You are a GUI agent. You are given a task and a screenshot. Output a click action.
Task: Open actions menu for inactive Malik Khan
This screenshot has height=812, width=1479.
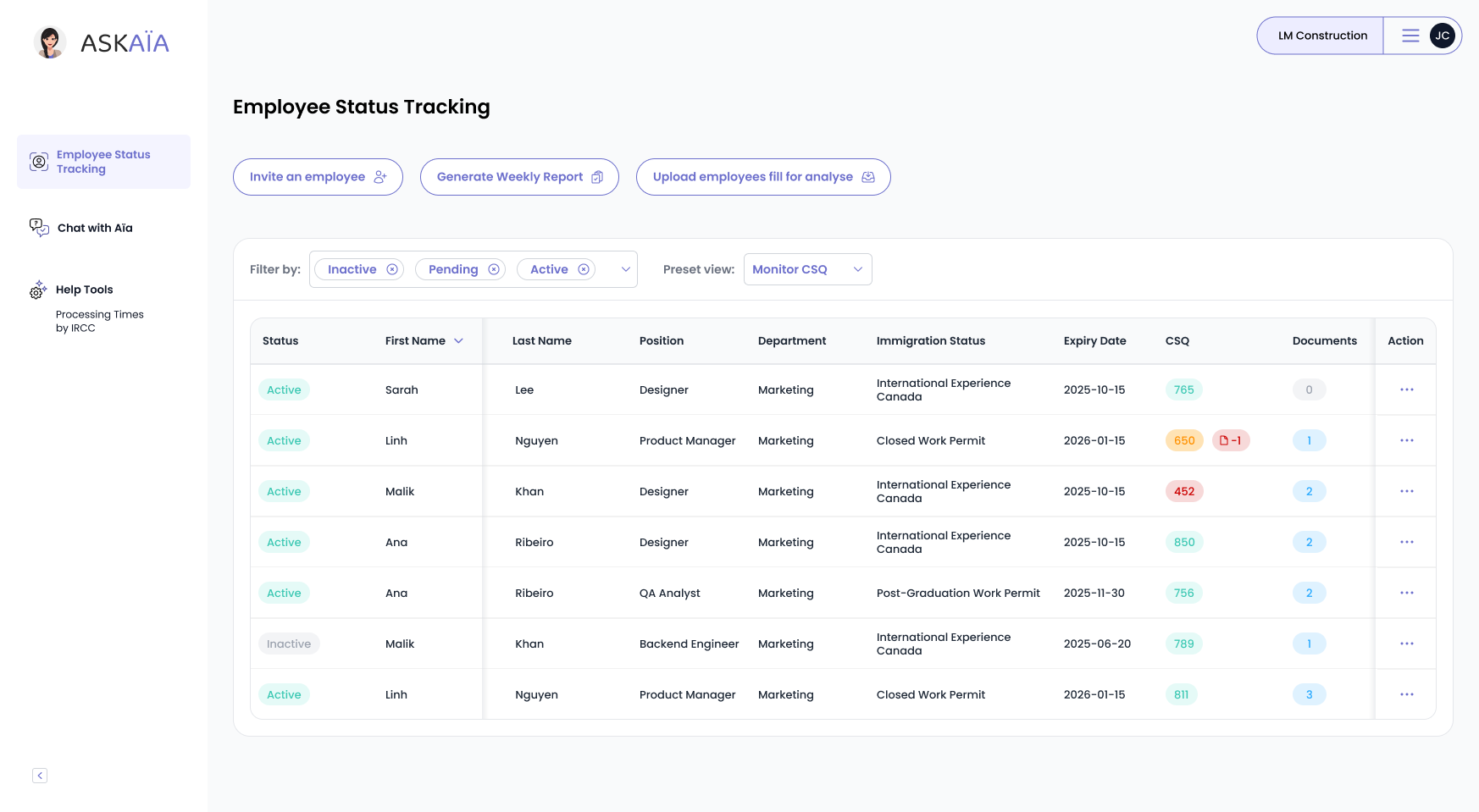1406,644
